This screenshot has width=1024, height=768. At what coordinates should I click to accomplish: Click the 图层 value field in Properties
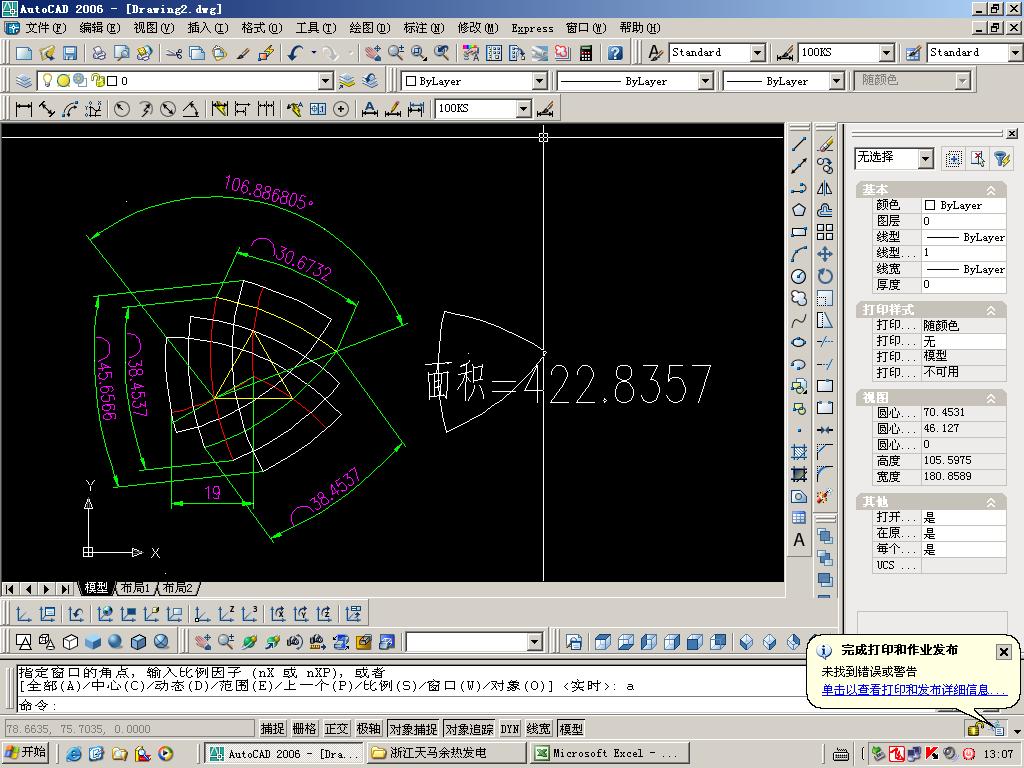tap(963, 221)
